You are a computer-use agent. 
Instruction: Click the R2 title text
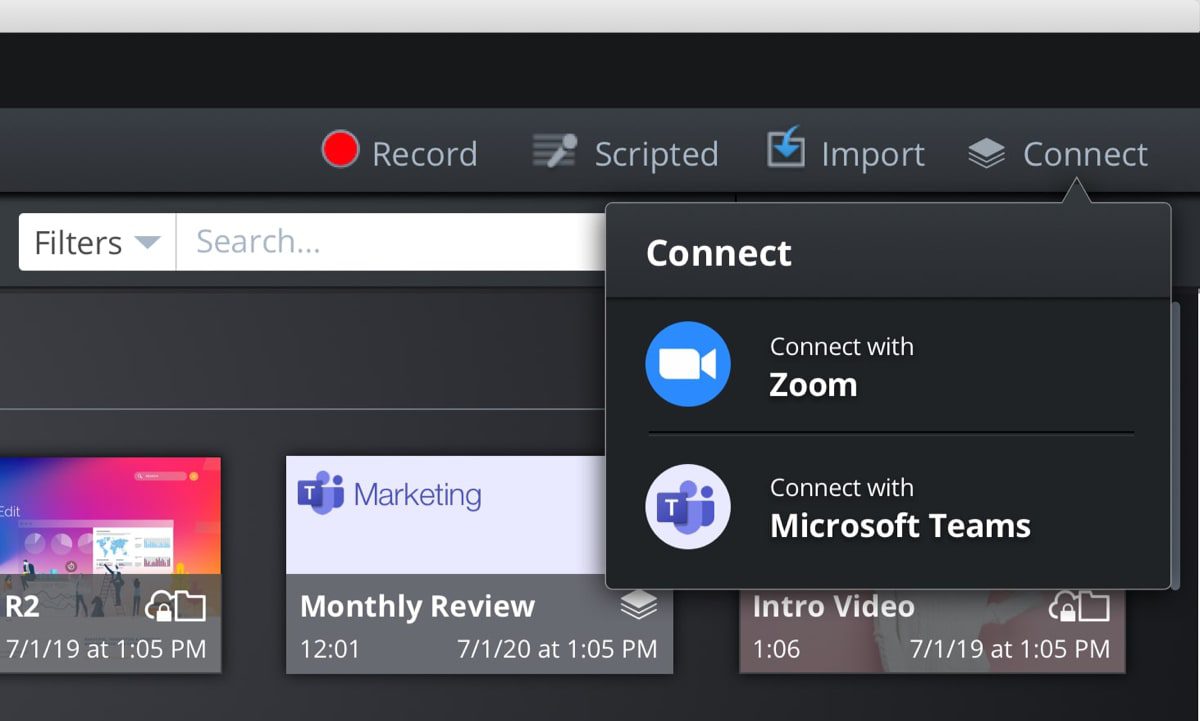(x=22, y=606)
